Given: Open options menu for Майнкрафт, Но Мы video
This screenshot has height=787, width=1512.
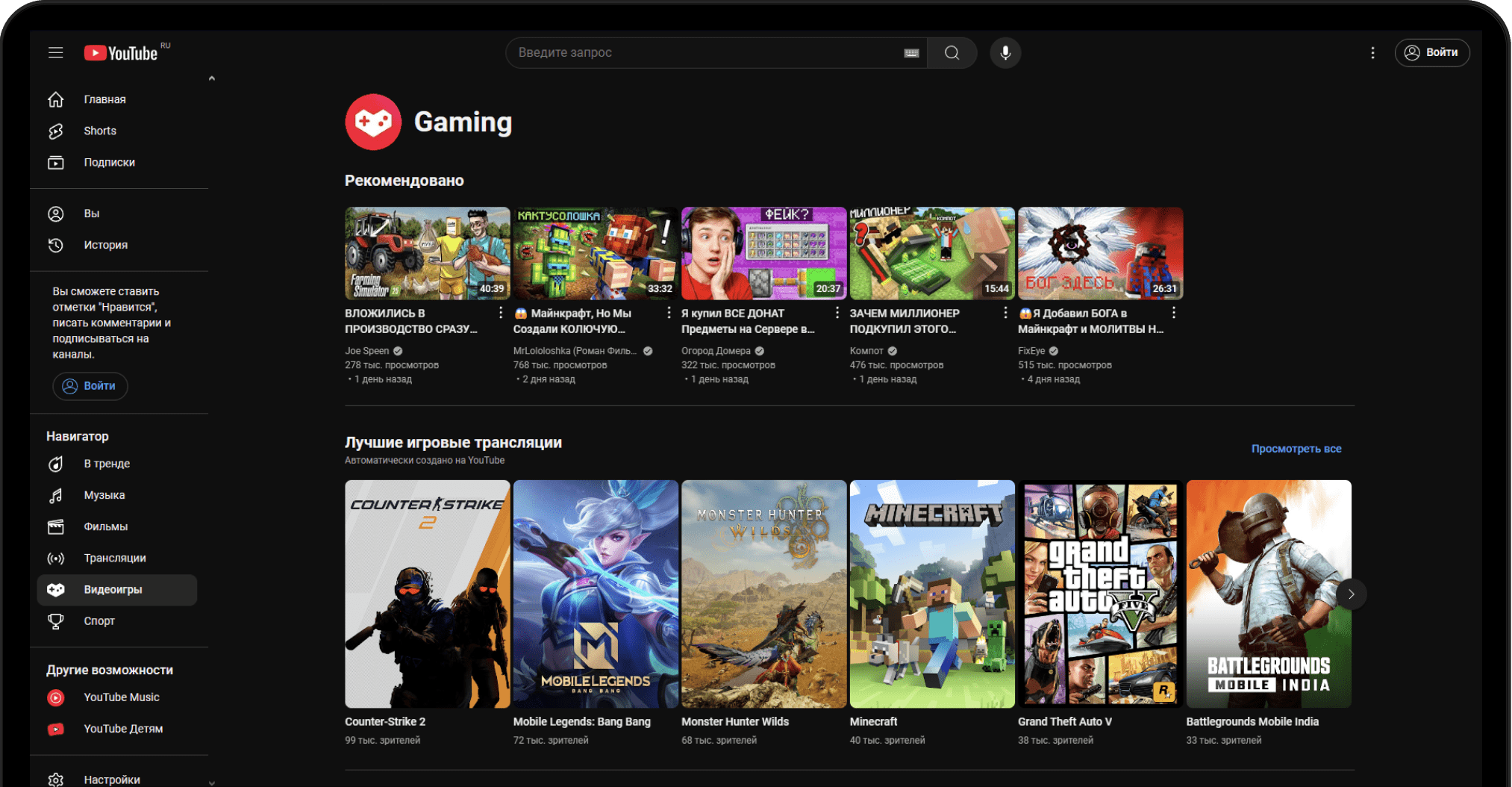Looking at the screenshot, I should click(669, 313).
